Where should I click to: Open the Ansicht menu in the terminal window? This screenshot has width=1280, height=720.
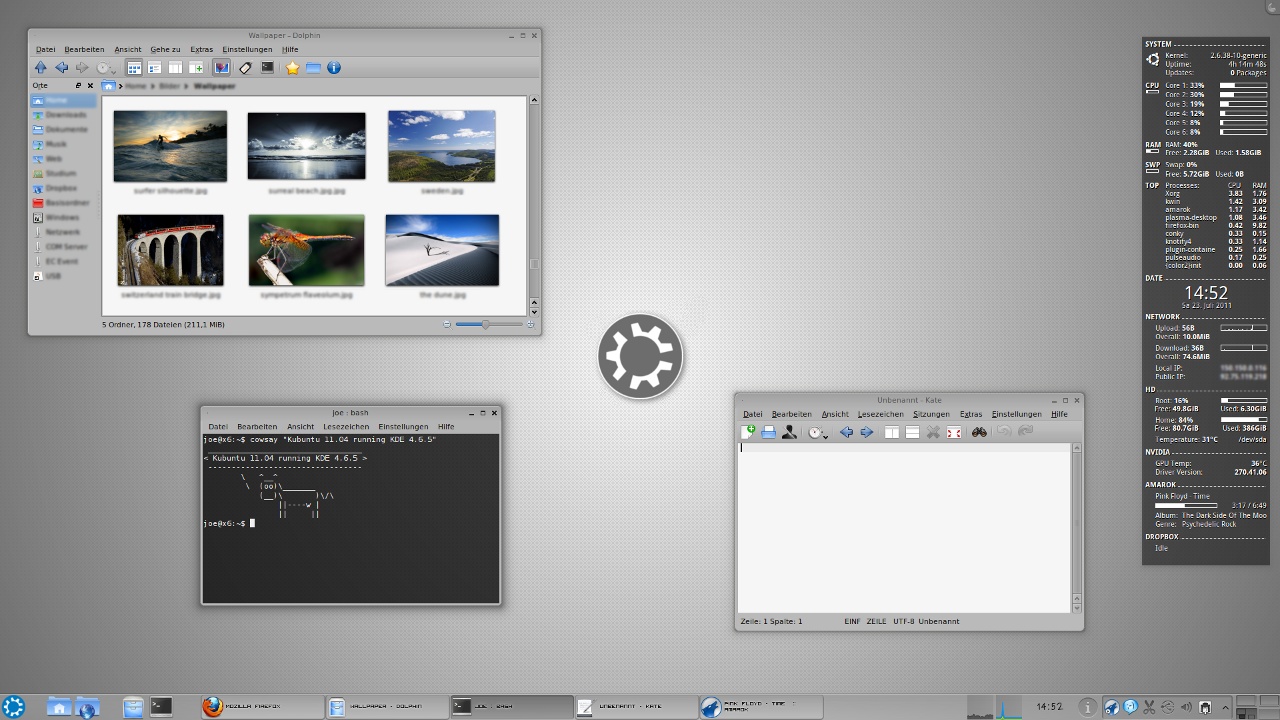pos(301,427)
